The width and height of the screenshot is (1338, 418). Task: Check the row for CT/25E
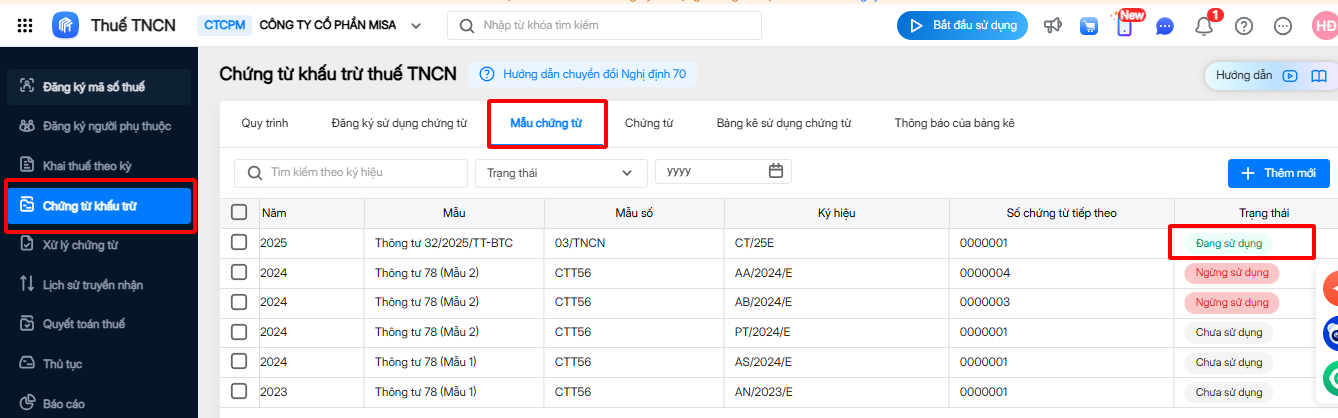[239, 242]
